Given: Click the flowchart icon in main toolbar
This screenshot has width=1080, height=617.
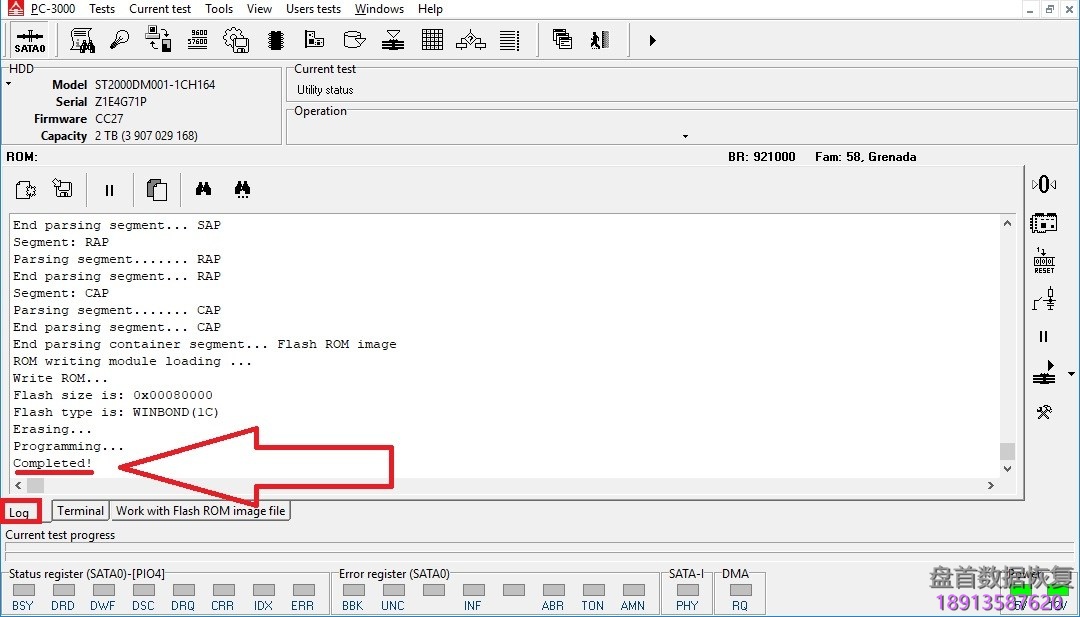Looking at the screenshot, I should click(471, 40).
